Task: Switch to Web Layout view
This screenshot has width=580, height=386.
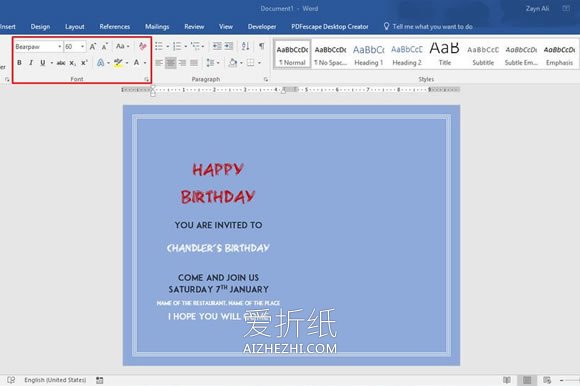Action: [547, 380]
